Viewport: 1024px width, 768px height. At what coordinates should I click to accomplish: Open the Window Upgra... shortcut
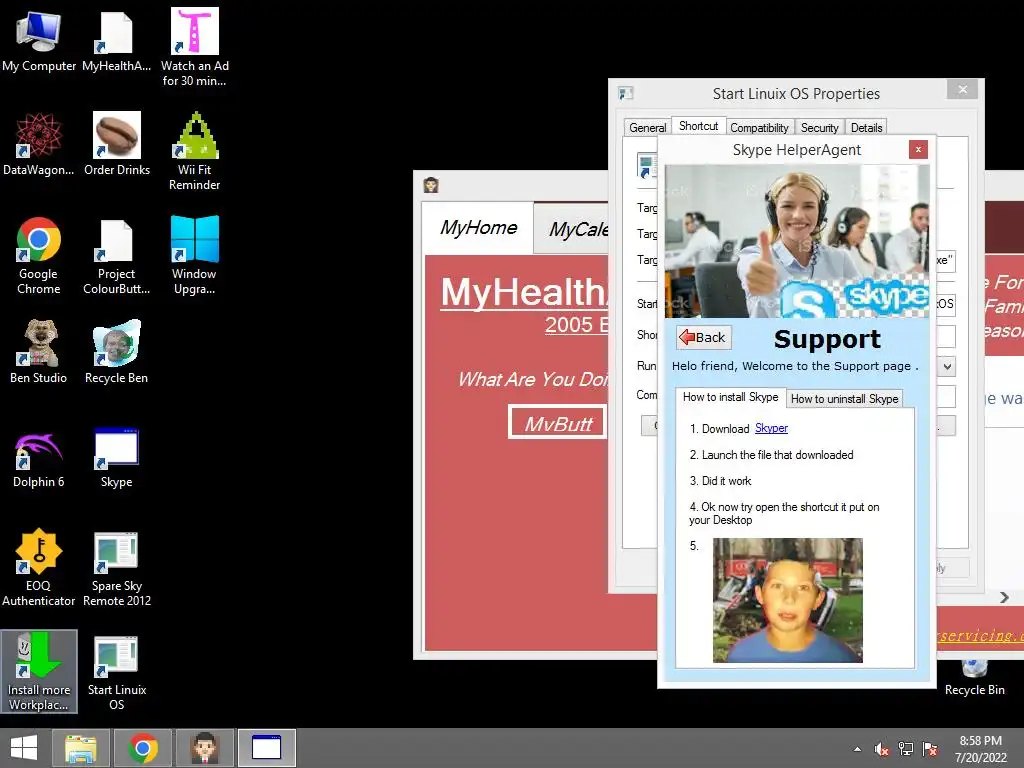click(195, 255)
